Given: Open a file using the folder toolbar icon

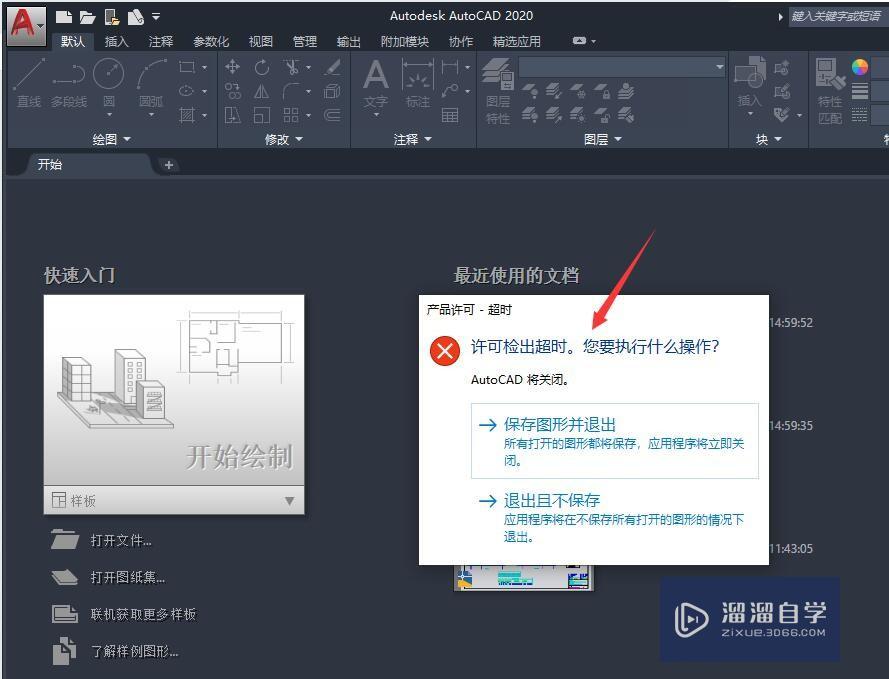Looking at the screenshot, I should [x=87, y=17].
